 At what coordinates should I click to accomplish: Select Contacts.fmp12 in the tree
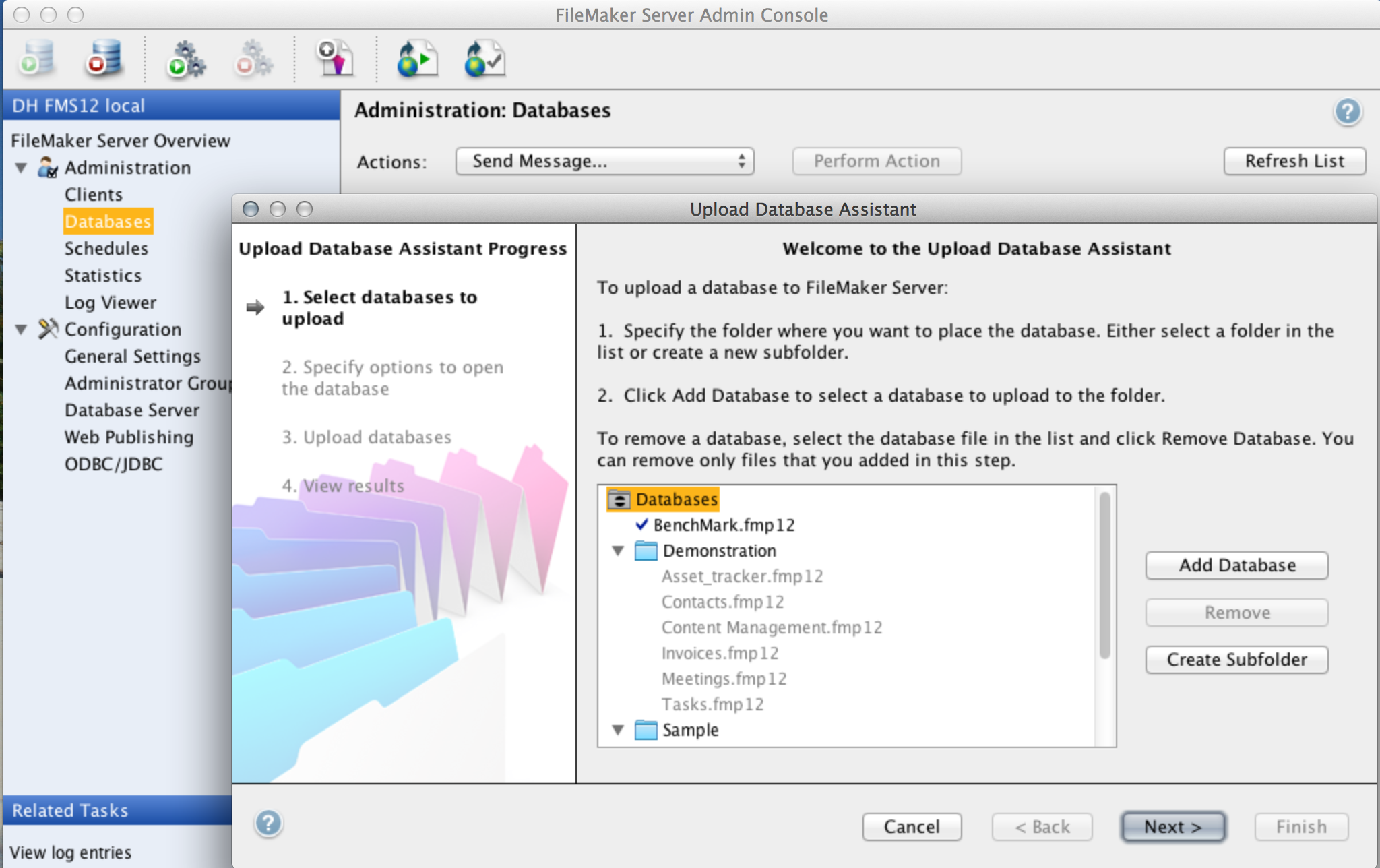pyautogui.click(x=722, y=602)
